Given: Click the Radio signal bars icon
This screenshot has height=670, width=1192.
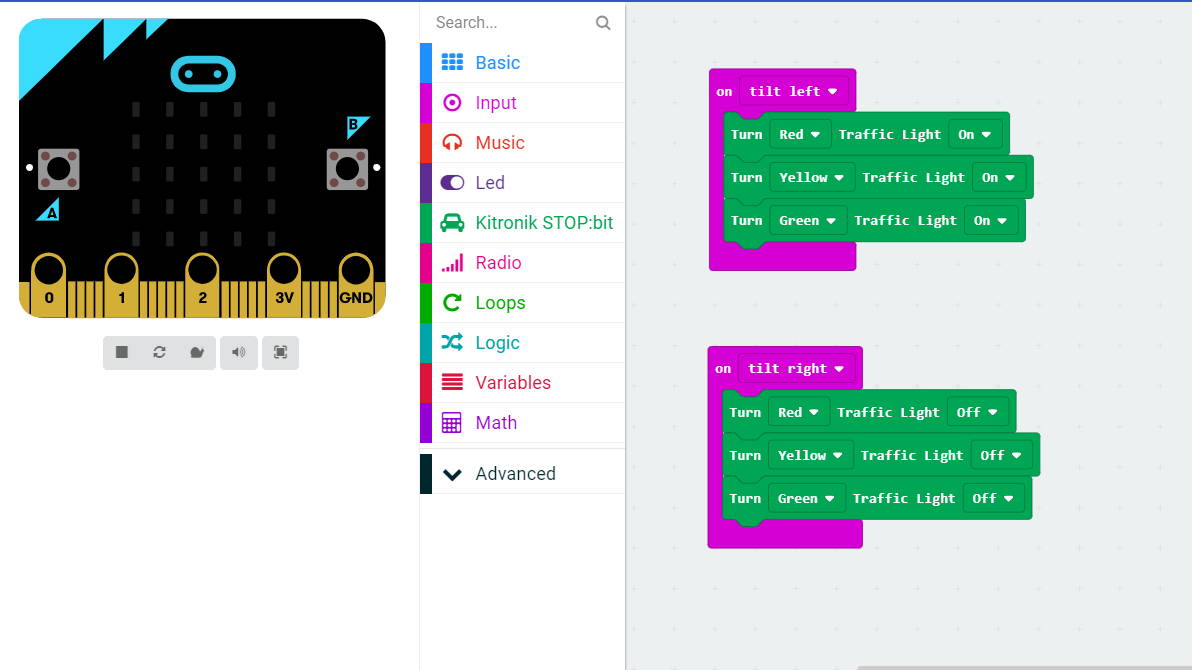Looking at the screenshot, I should point(452,262).
